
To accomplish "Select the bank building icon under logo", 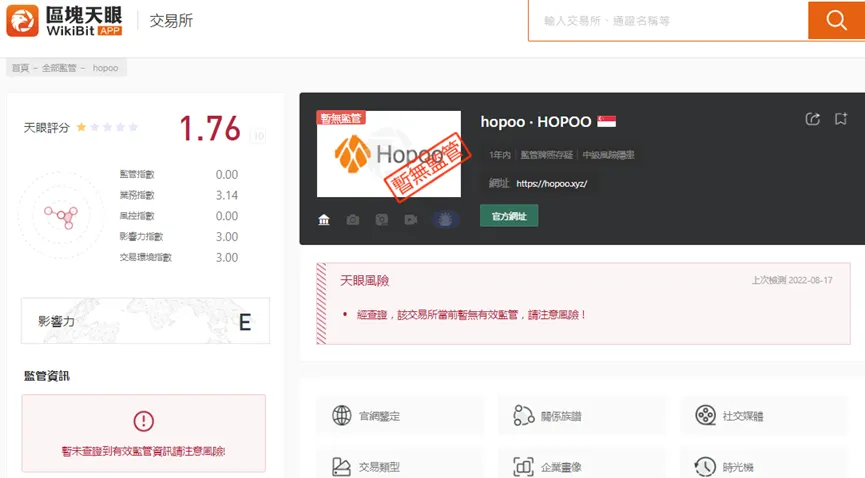I will point(324,220).
